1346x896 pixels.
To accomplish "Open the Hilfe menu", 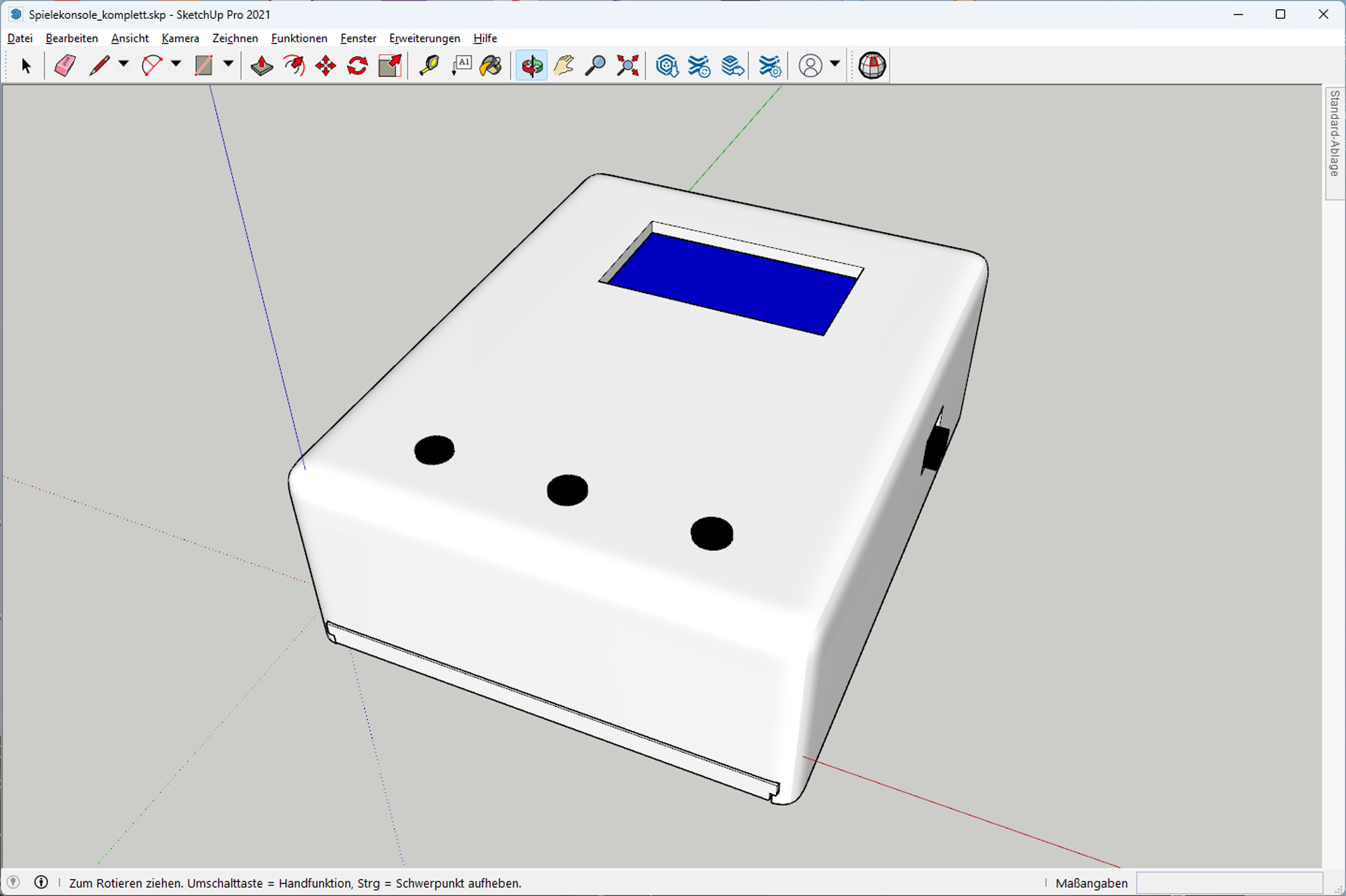I will click(x=485, y=39).
